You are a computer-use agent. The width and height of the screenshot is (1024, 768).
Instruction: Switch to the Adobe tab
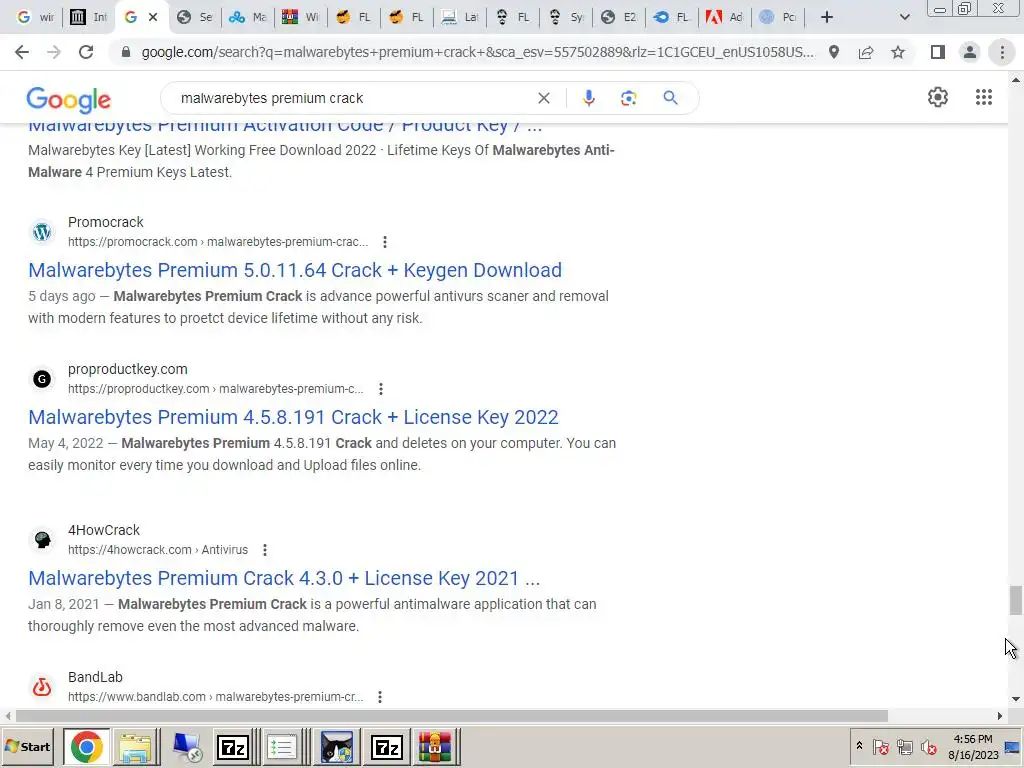click(x=724, y=17)
